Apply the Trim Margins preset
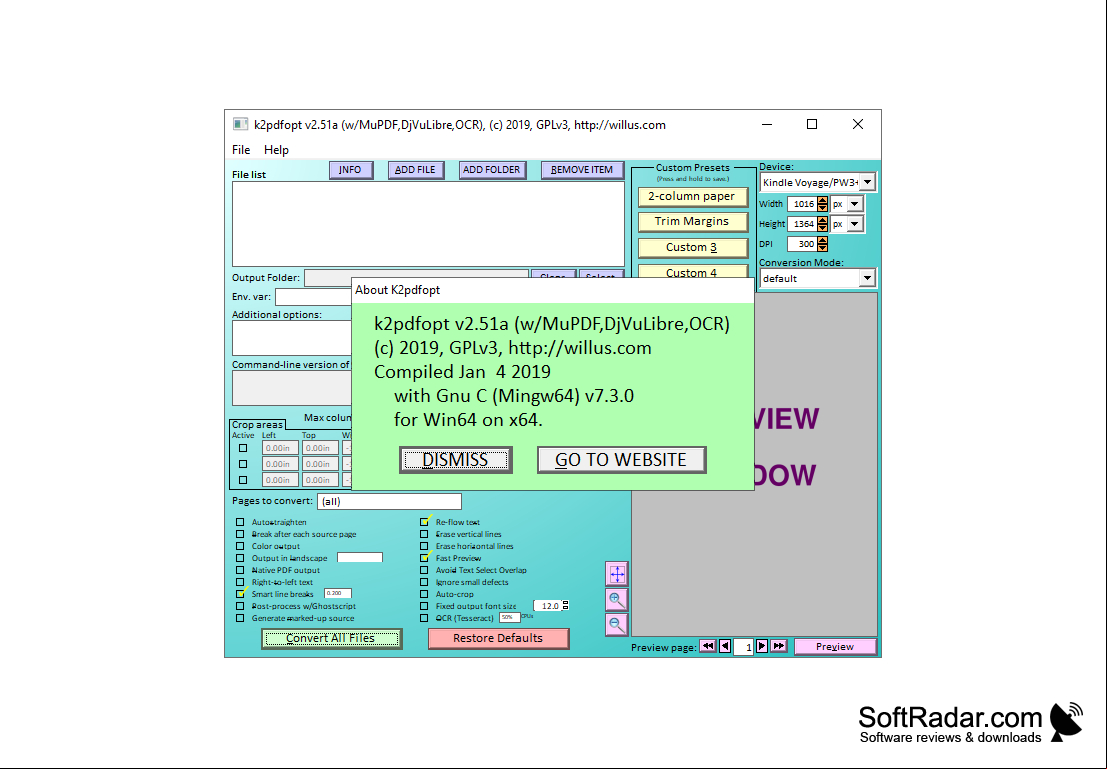 (693, 222)
